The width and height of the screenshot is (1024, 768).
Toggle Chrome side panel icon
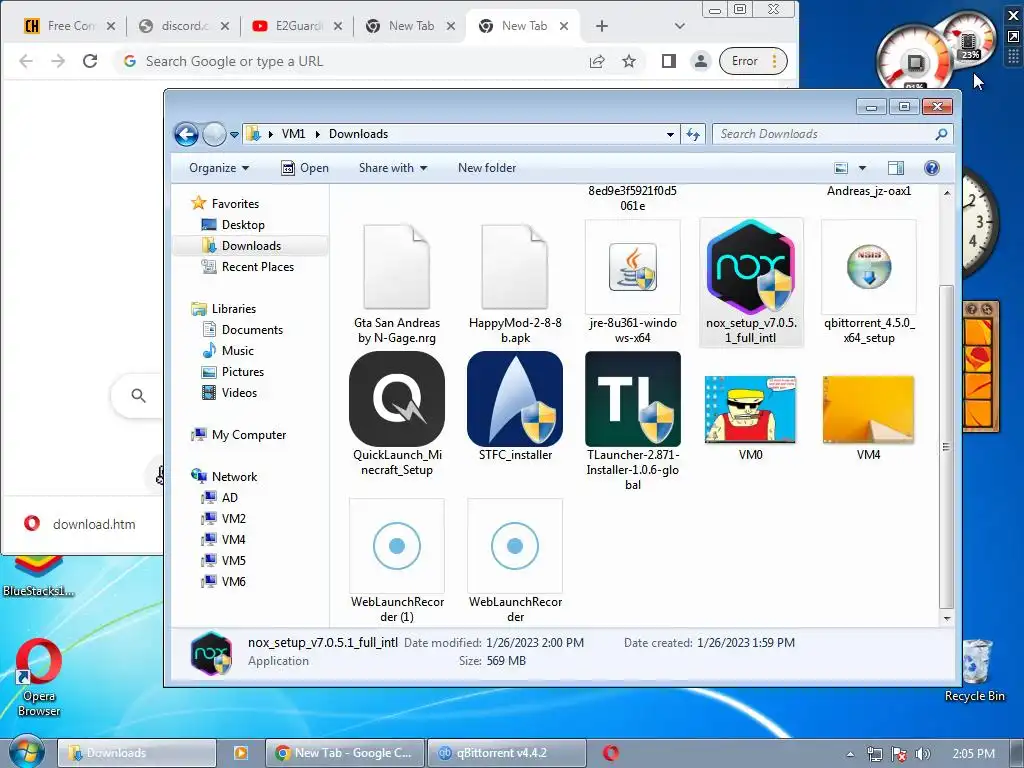(669, 61)
